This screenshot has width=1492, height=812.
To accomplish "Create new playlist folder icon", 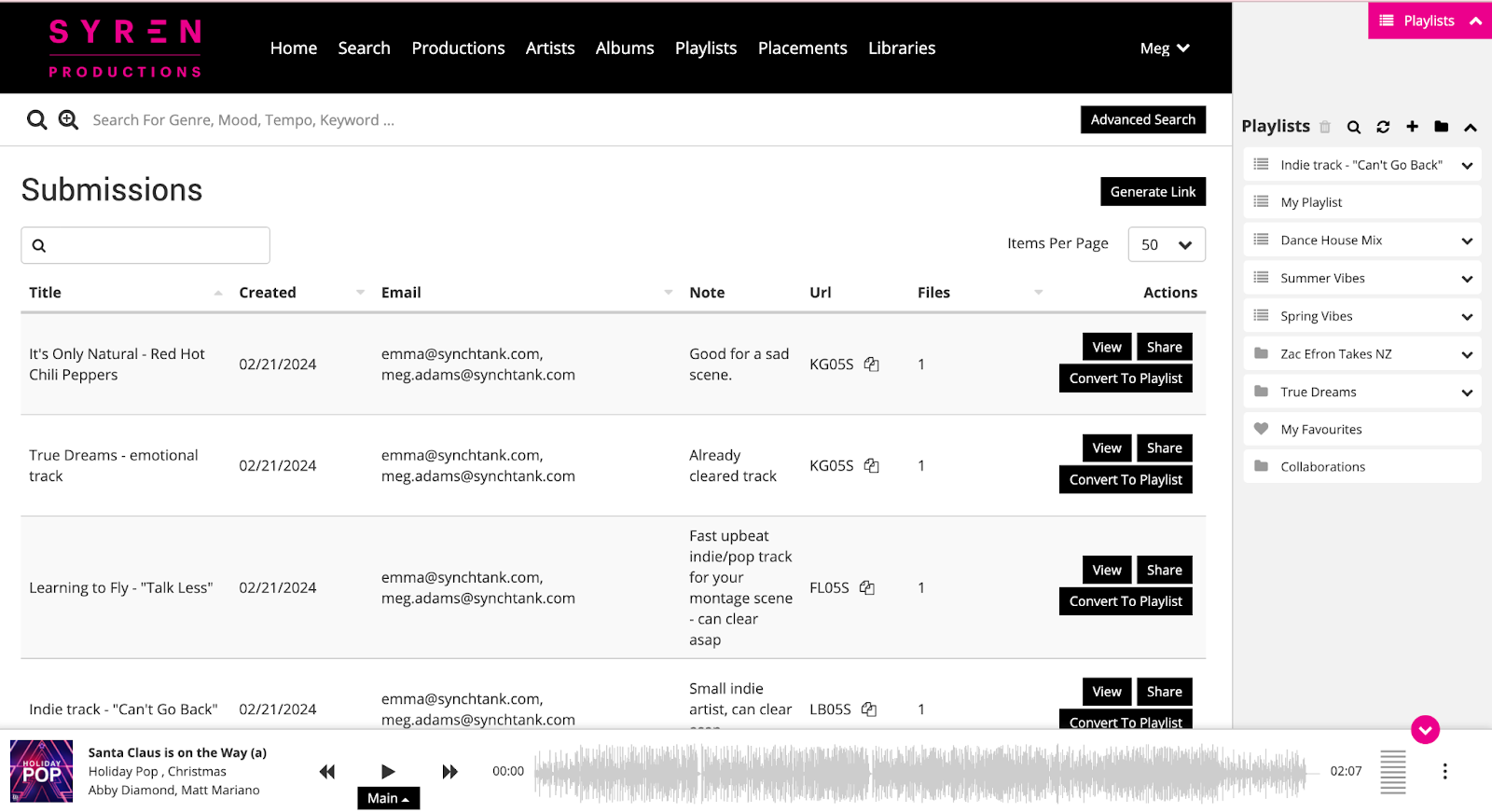I will [x=1441, y=127].
